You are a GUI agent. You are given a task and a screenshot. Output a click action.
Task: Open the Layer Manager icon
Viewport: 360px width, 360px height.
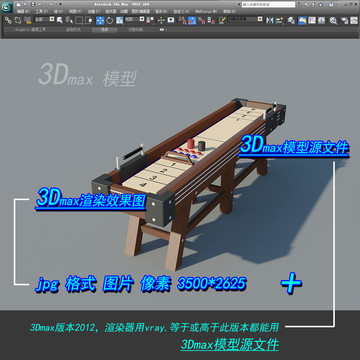[291, 20]
